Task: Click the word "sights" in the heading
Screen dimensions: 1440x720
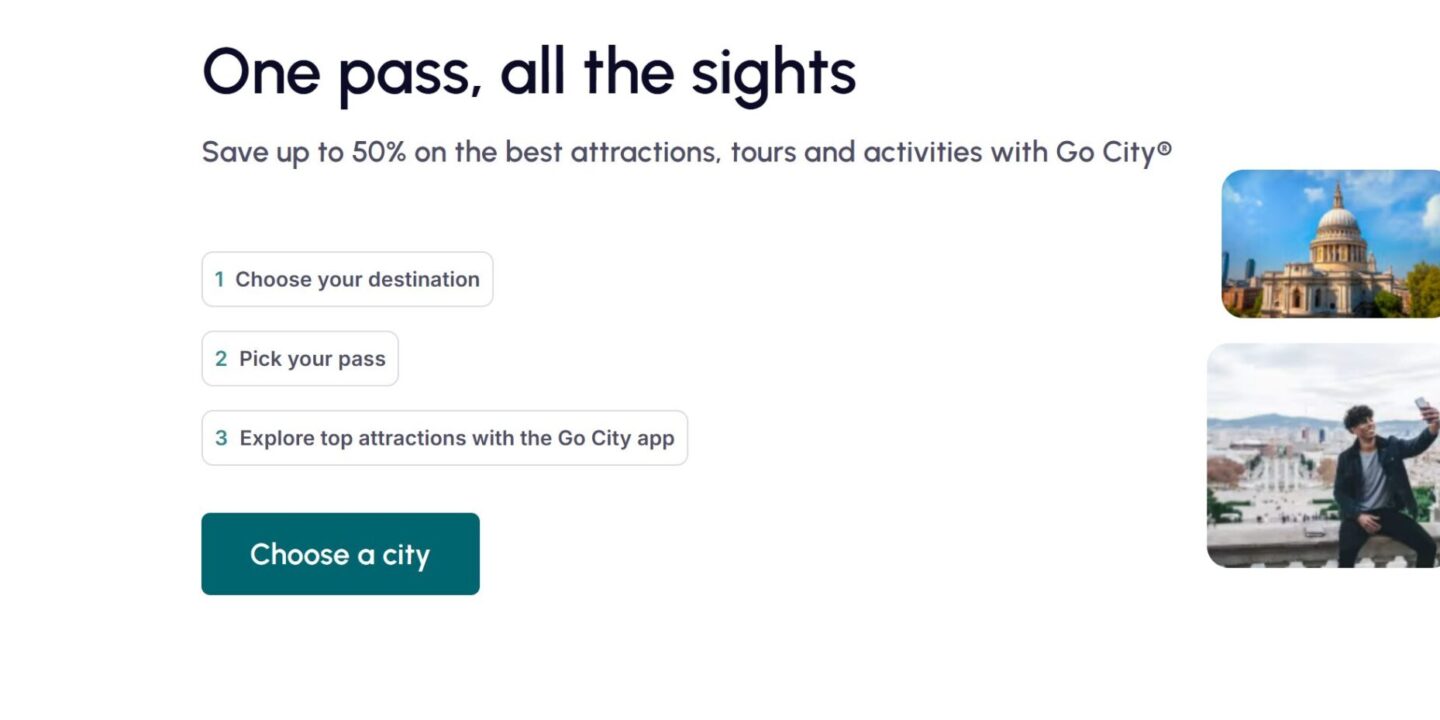Action: click(x=773, y=72)
